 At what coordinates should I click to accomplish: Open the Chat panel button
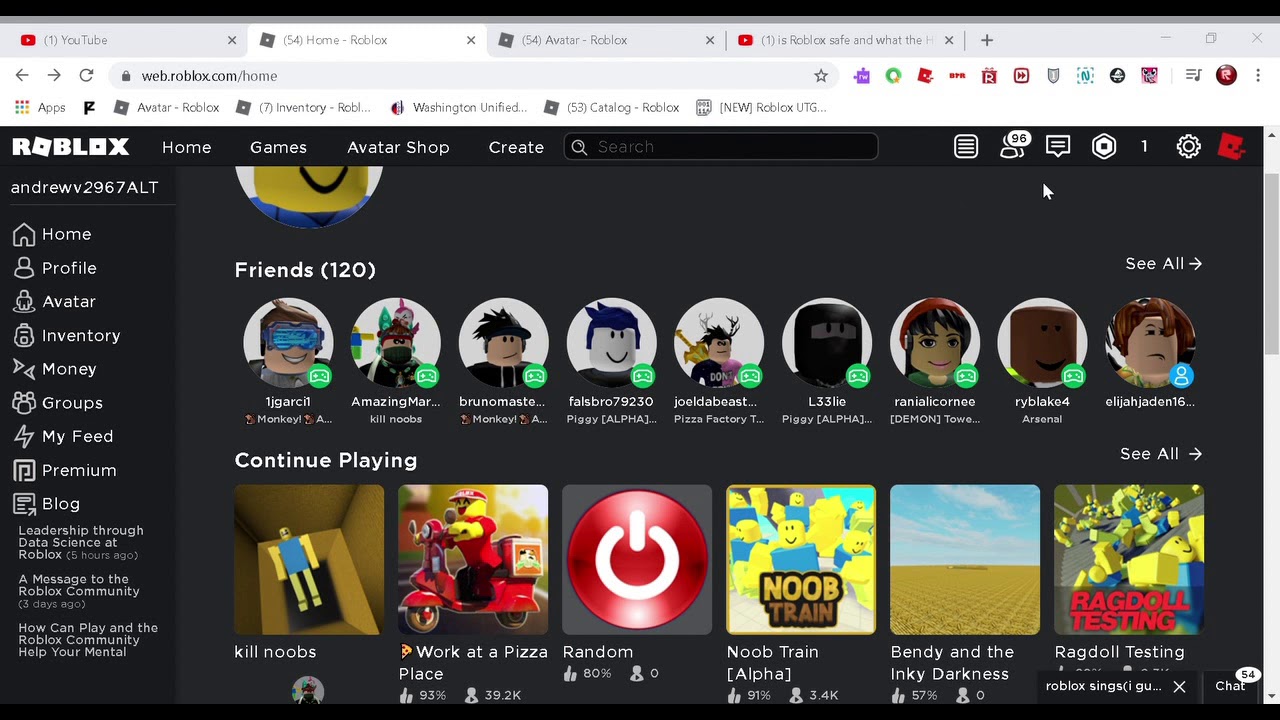(1230, 686)
